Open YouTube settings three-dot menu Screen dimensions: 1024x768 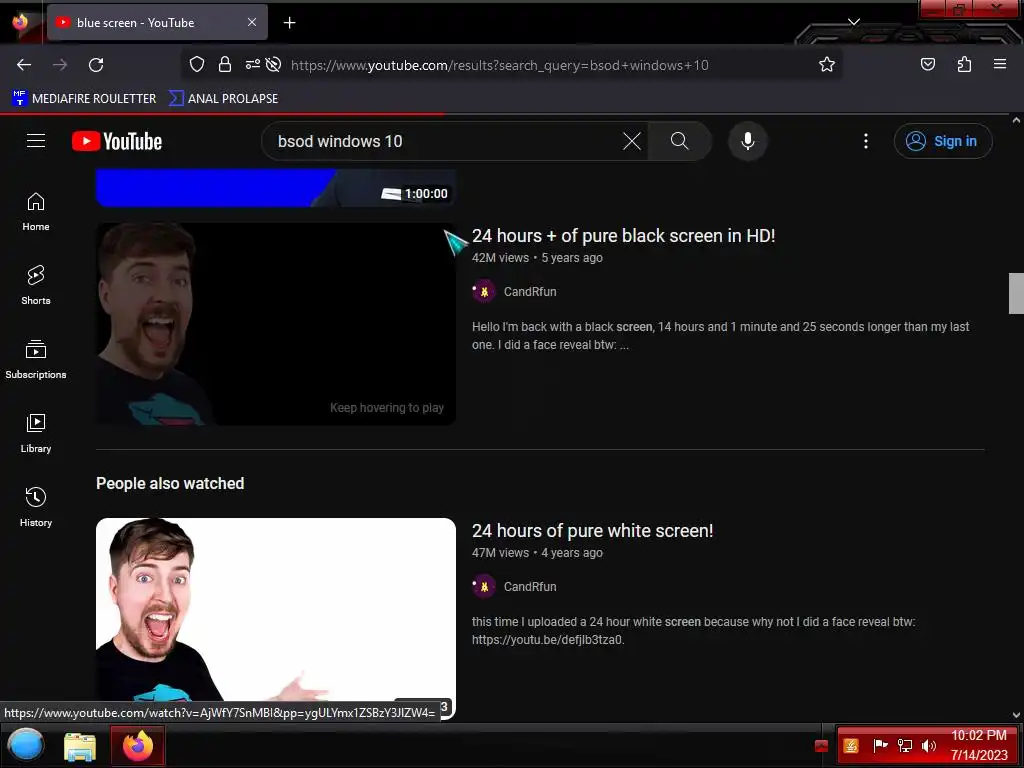tap(866, 141)
